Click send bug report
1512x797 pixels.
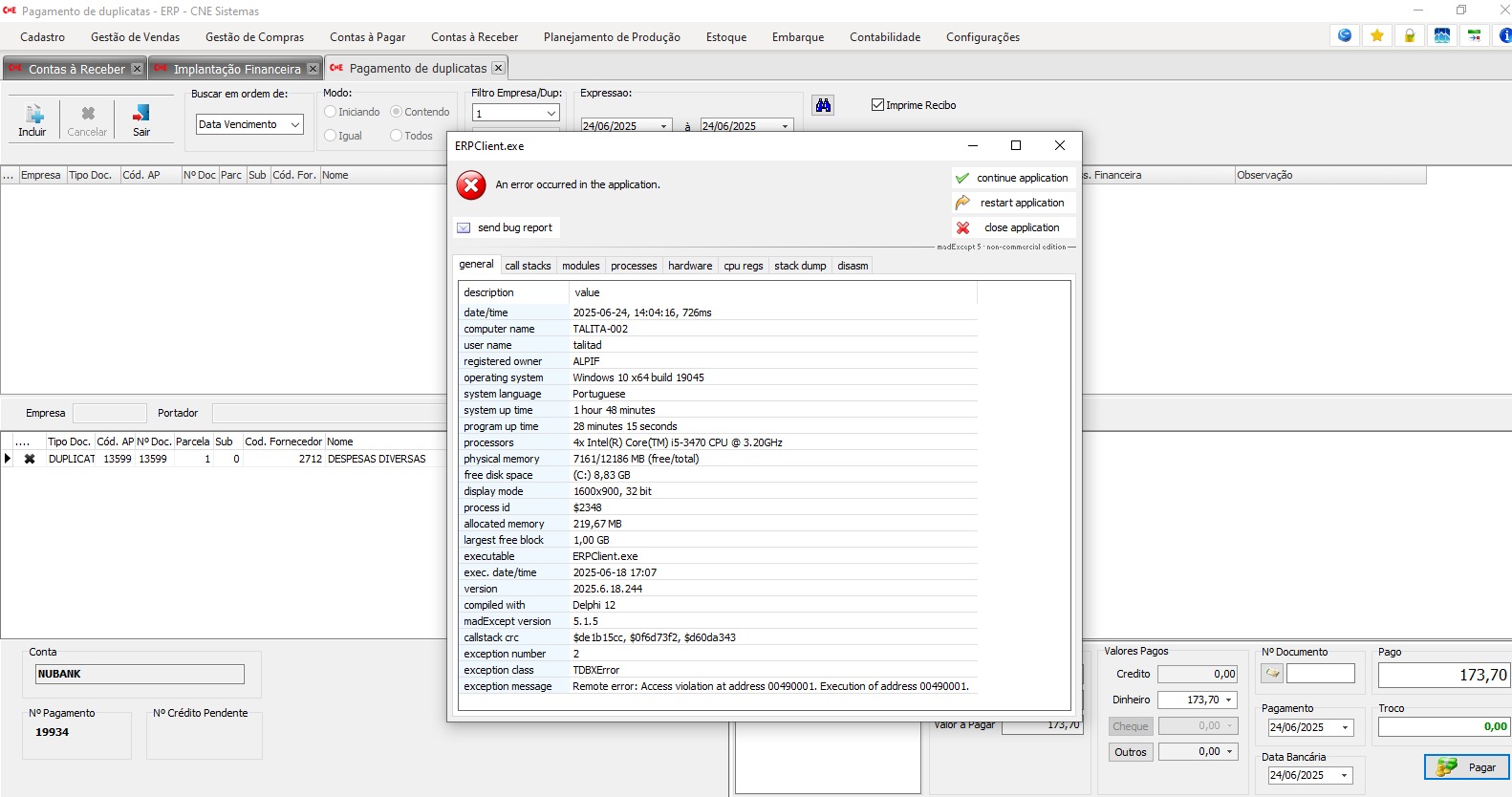[507, 227]
